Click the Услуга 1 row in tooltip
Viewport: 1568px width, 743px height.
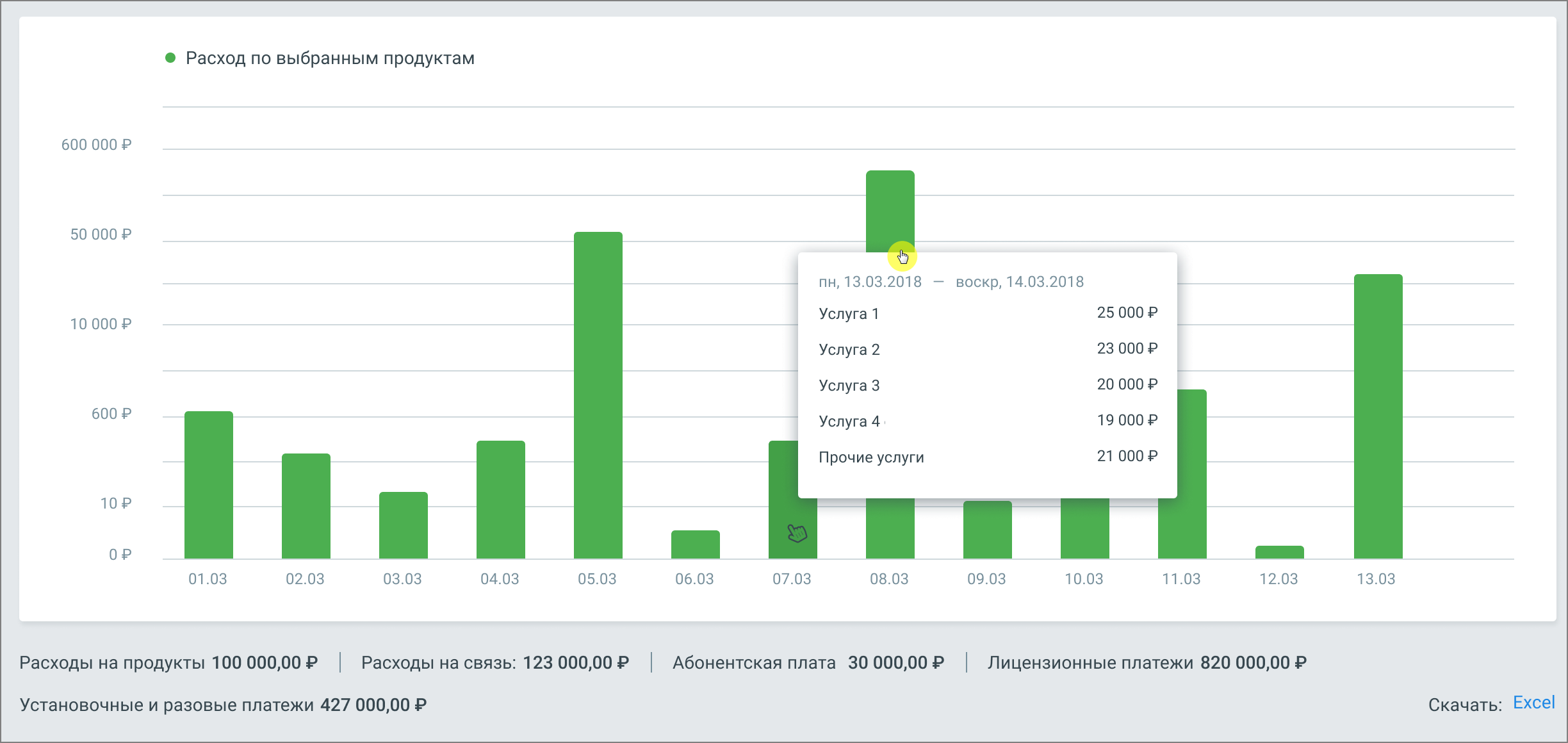point(988,313)
